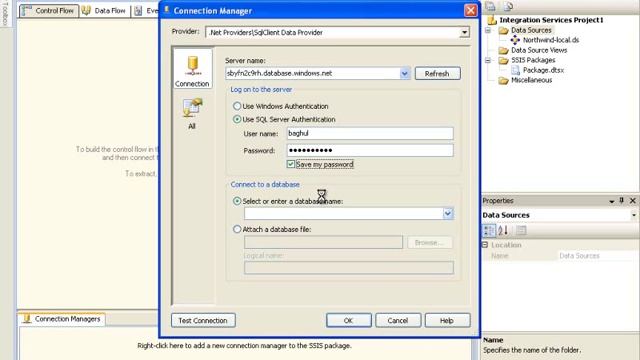Select Package.dtsx in Solution Explorer
Image resolution: width=640 pixels, height=360 pixels.
pos(543,70)
